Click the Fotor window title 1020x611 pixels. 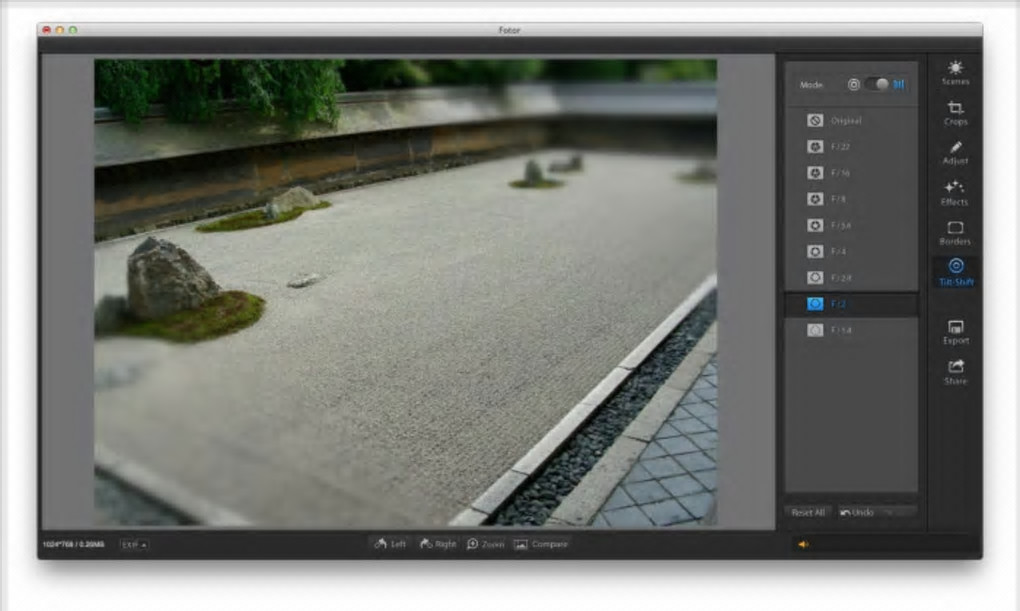509,30
